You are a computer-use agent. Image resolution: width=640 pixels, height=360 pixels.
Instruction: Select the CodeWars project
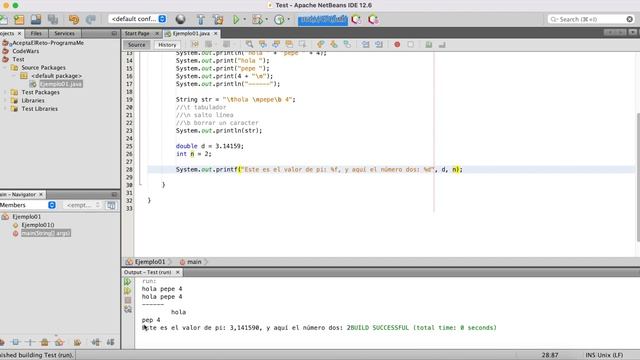[25, 51]
